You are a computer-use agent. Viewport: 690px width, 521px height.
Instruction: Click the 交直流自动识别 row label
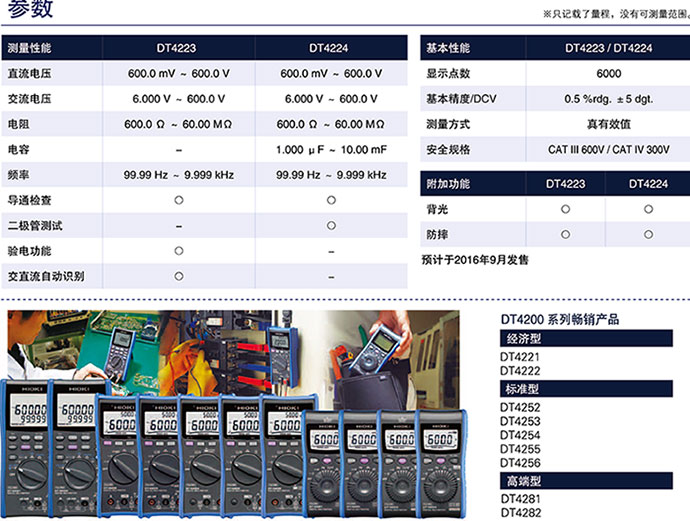coord(46,276)
